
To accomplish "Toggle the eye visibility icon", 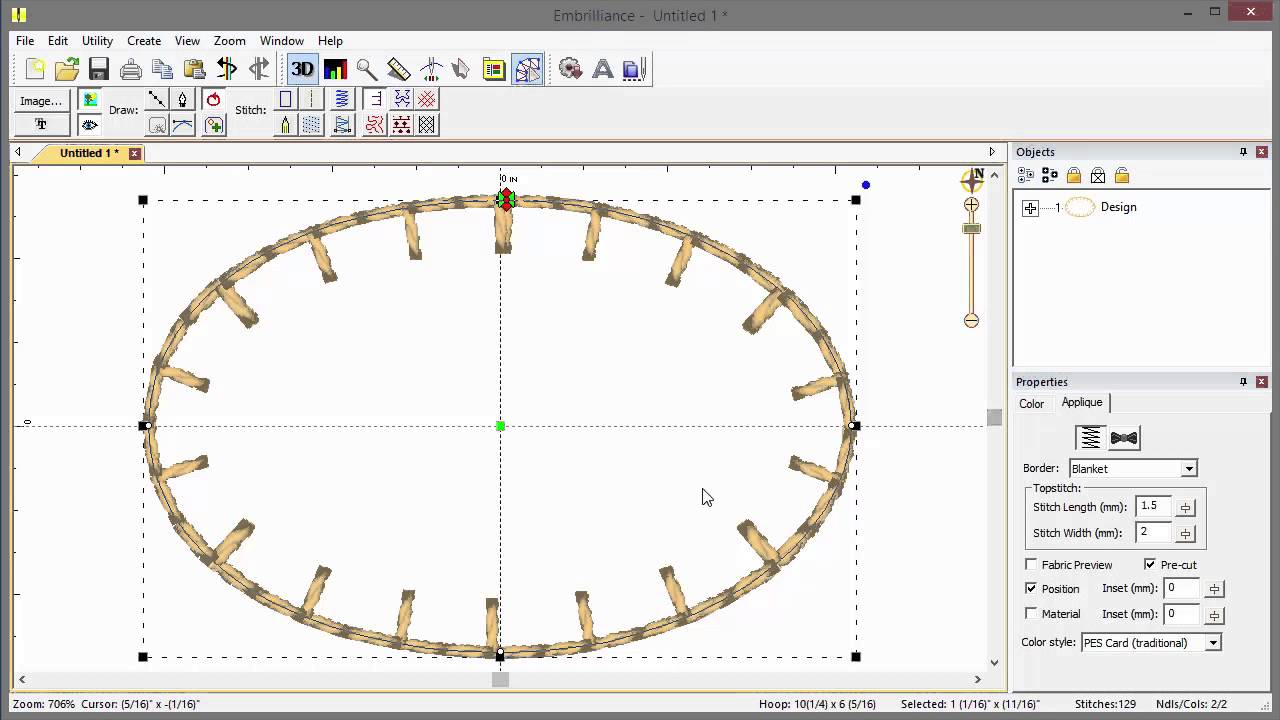I will (x=89, y=125).
